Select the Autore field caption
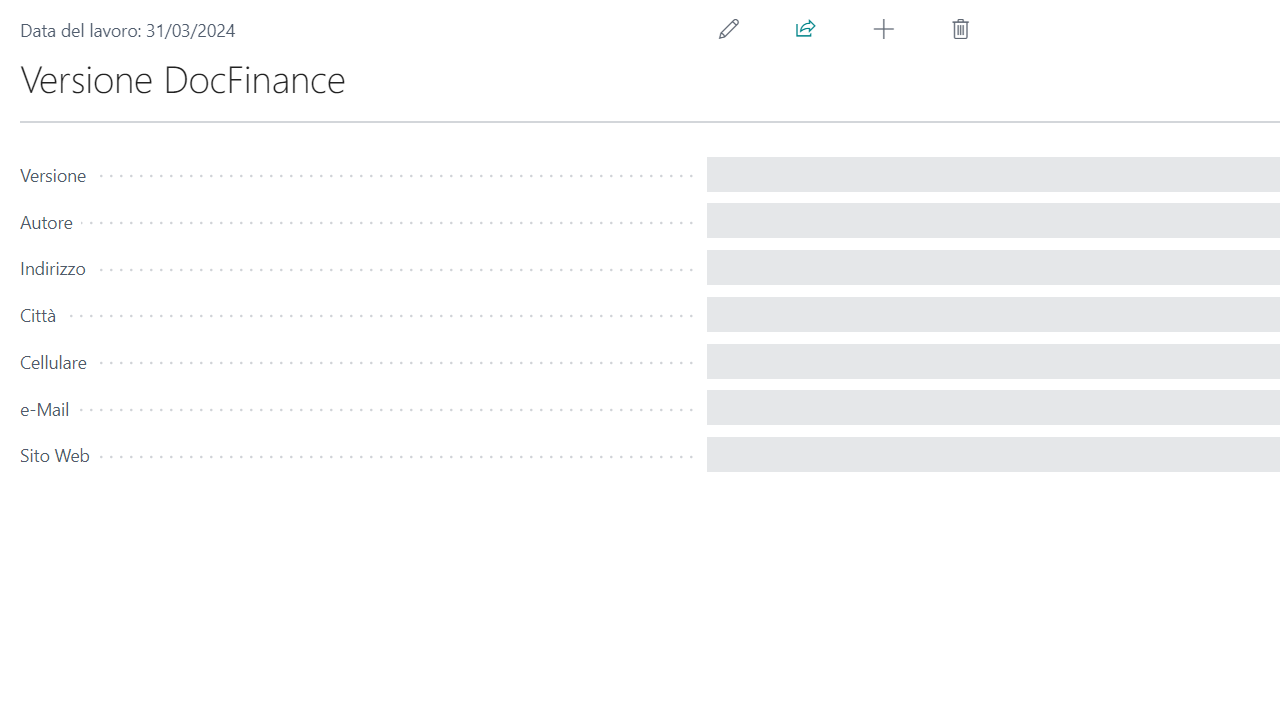1280x719 pixels. [46, 222]
